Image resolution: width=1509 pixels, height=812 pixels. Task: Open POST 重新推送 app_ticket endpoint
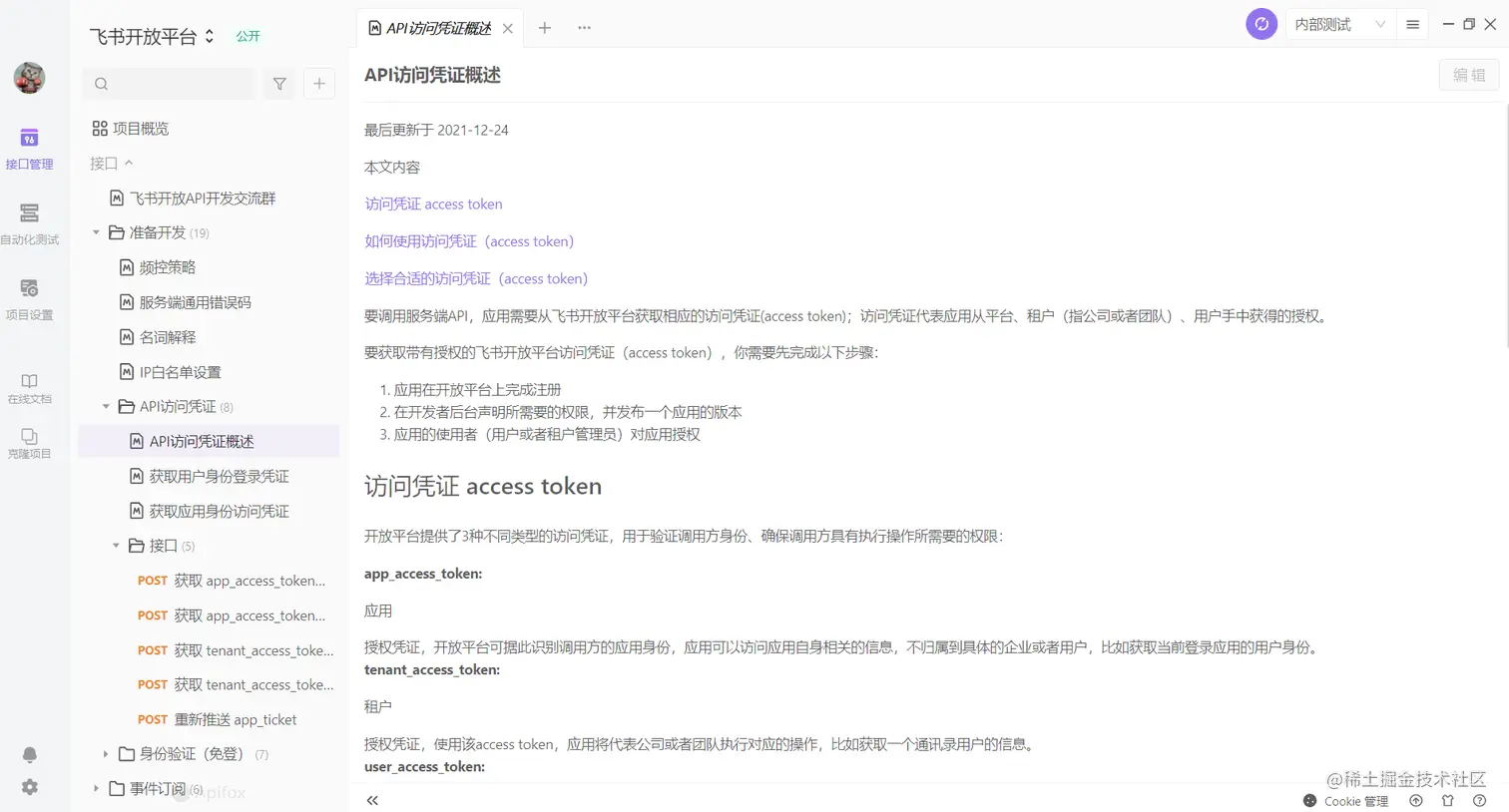[217, 719]
